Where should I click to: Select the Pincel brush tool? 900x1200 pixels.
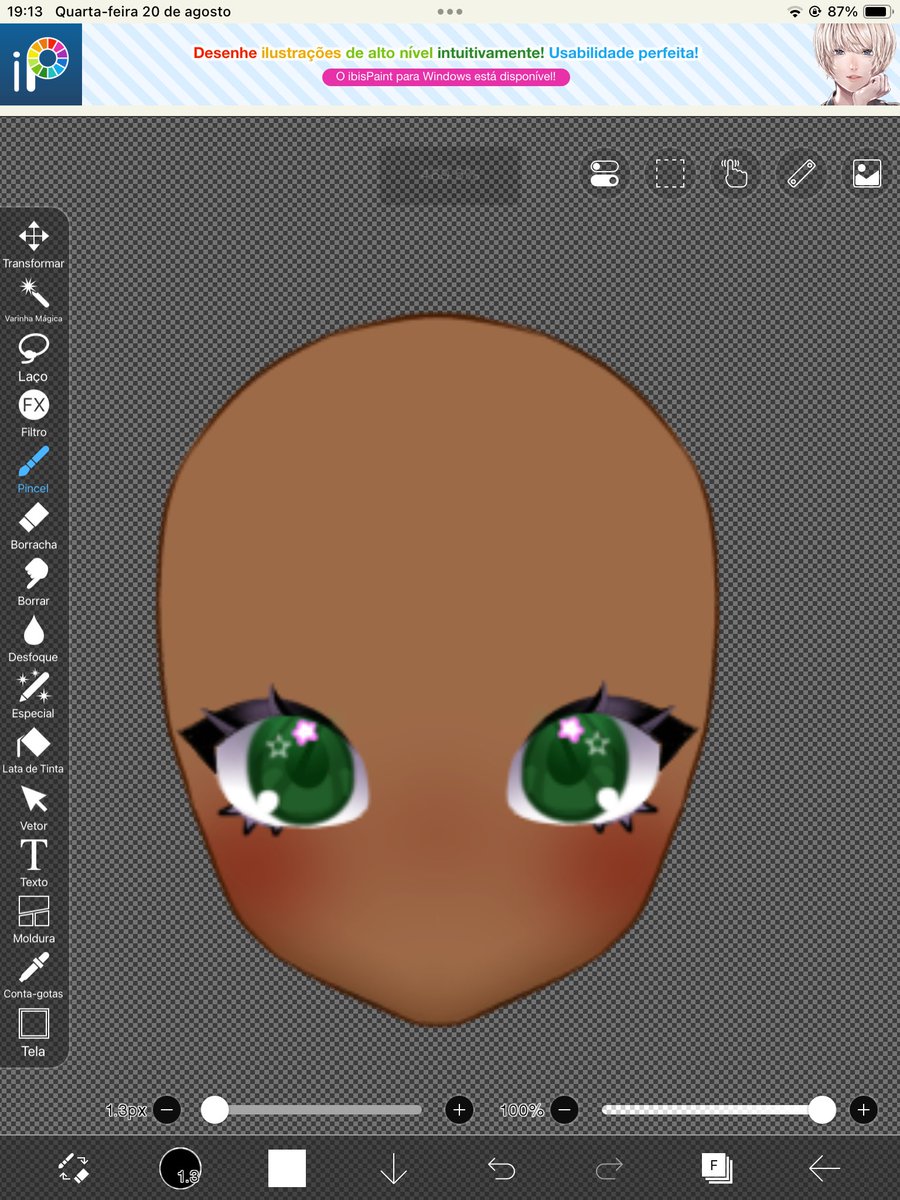pos(33,469)
